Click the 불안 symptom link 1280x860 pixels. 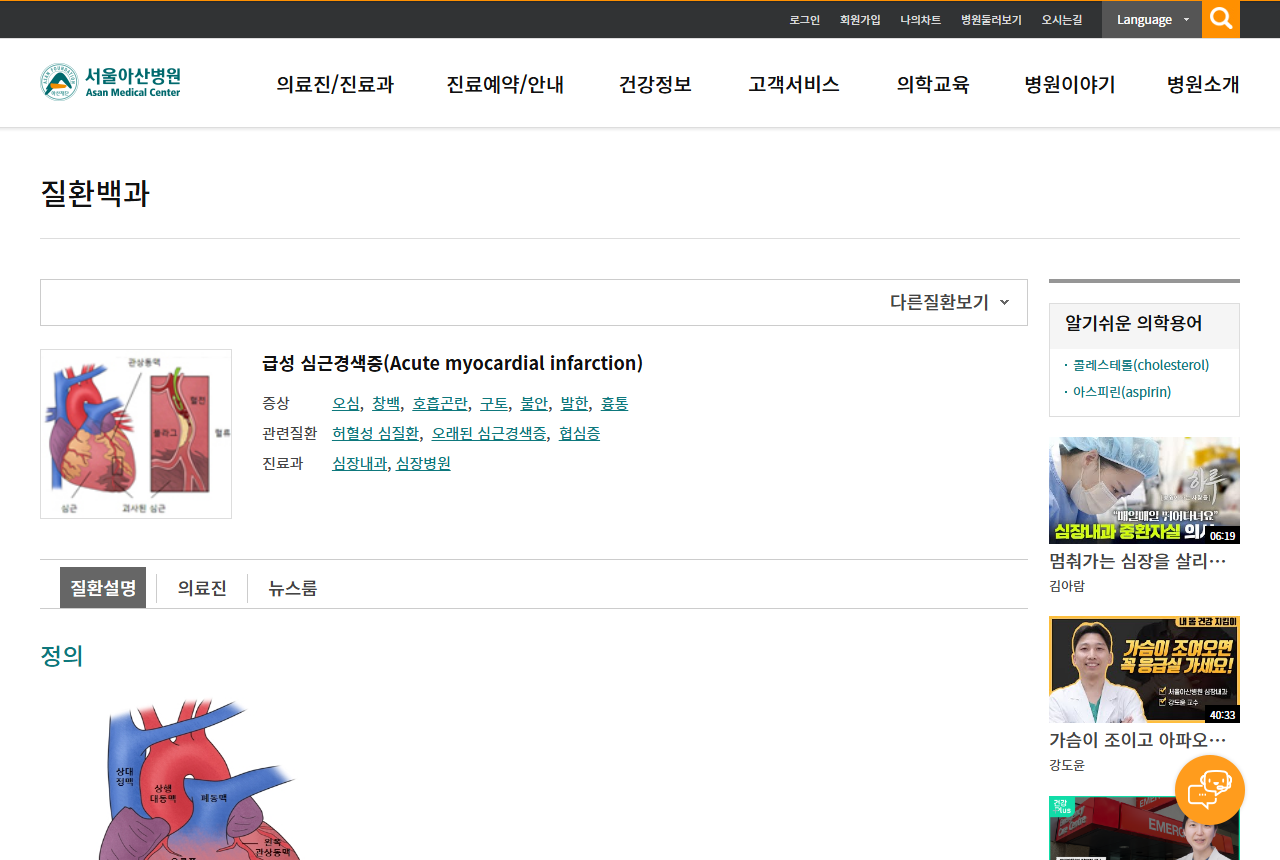[x=534, y=404]
